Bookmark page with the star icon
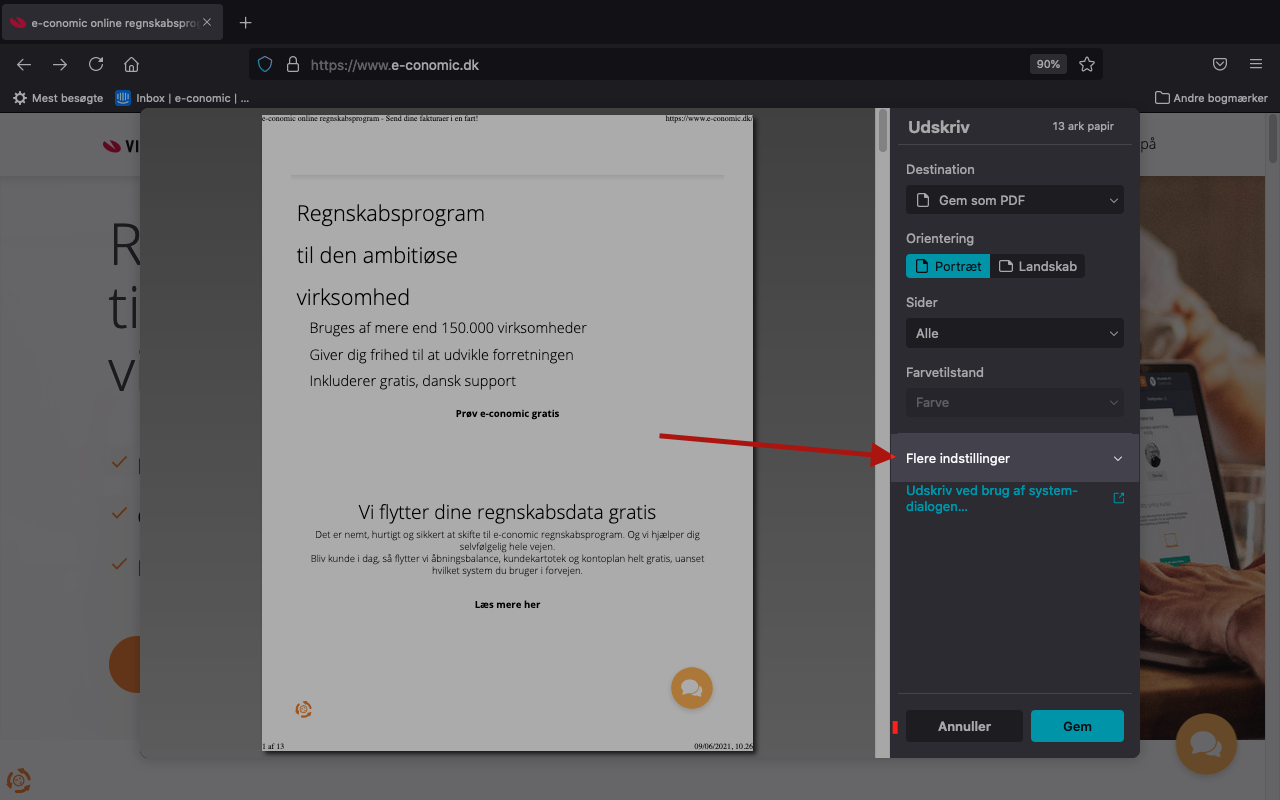 (x=1087, y=64)
